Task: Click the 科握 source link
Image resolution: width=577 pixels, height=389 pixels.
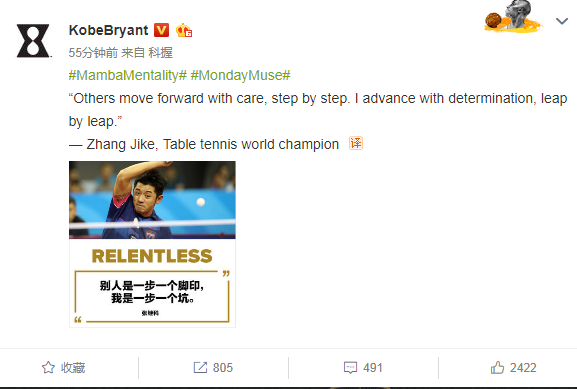Action: pyautogui.click(x=160, y=53)
